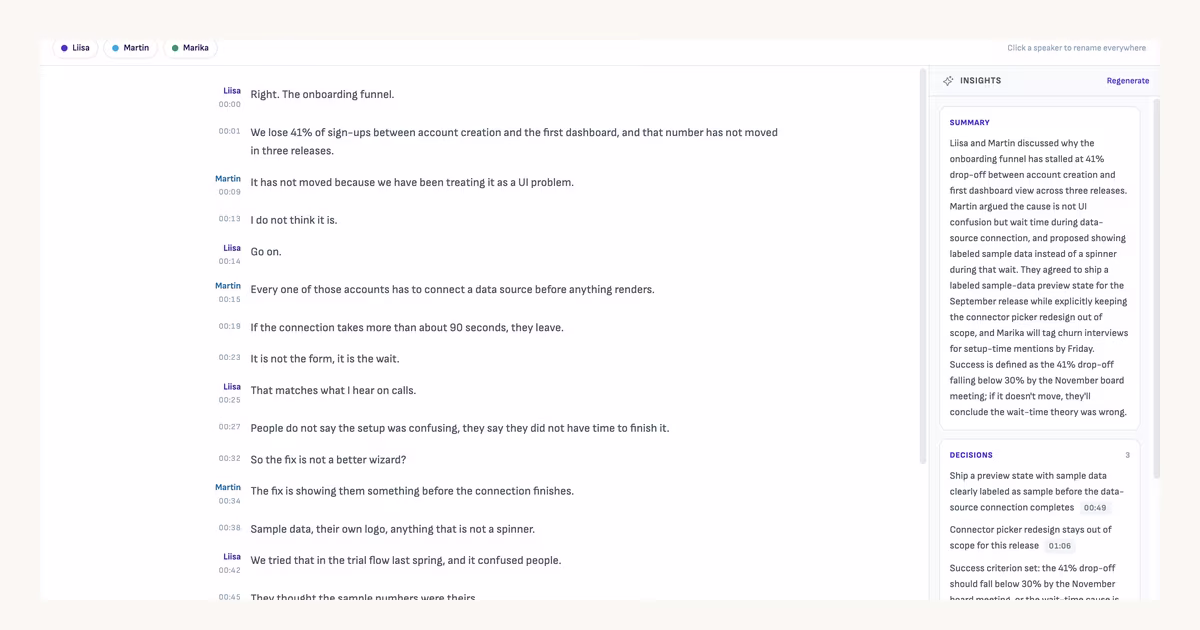Select the Marika speaker chip
The height and width of the screenshot is (630, 1200).
tap(190, 48)
